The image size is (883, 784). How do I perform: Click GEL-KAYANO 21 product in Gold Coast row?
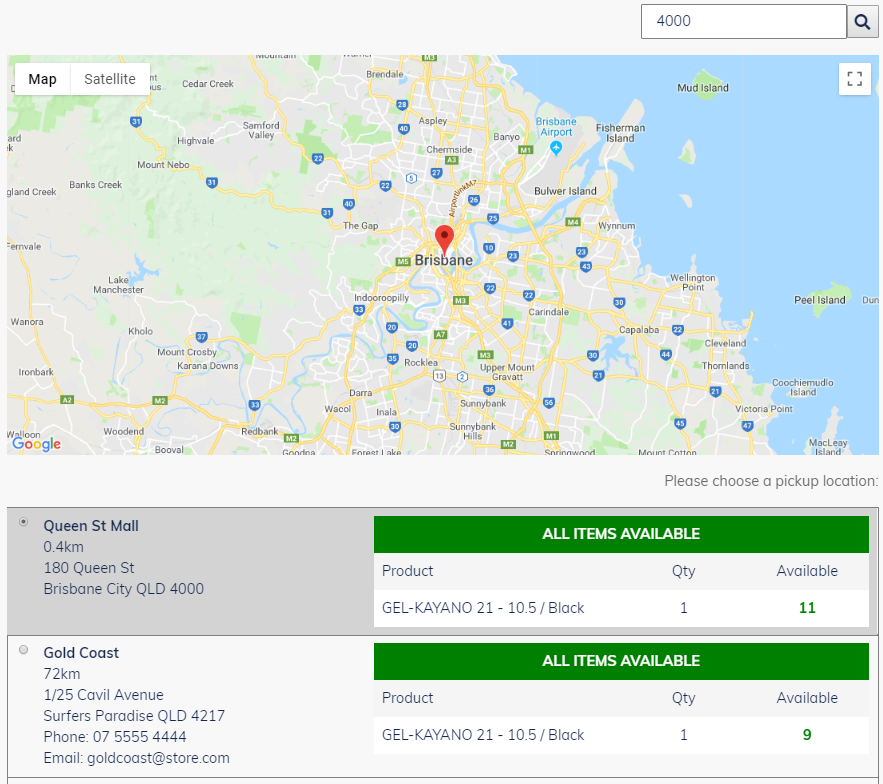483,735
